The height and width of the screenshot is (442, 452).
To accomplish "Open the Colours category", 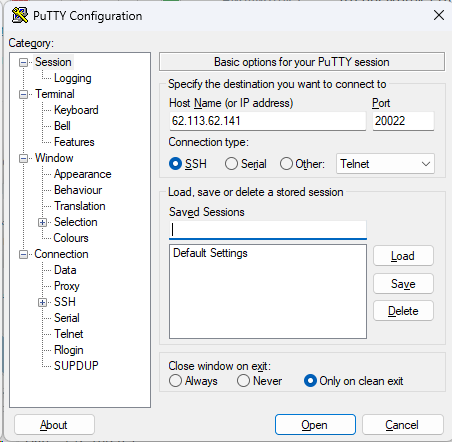I will [x=71, y=238].
